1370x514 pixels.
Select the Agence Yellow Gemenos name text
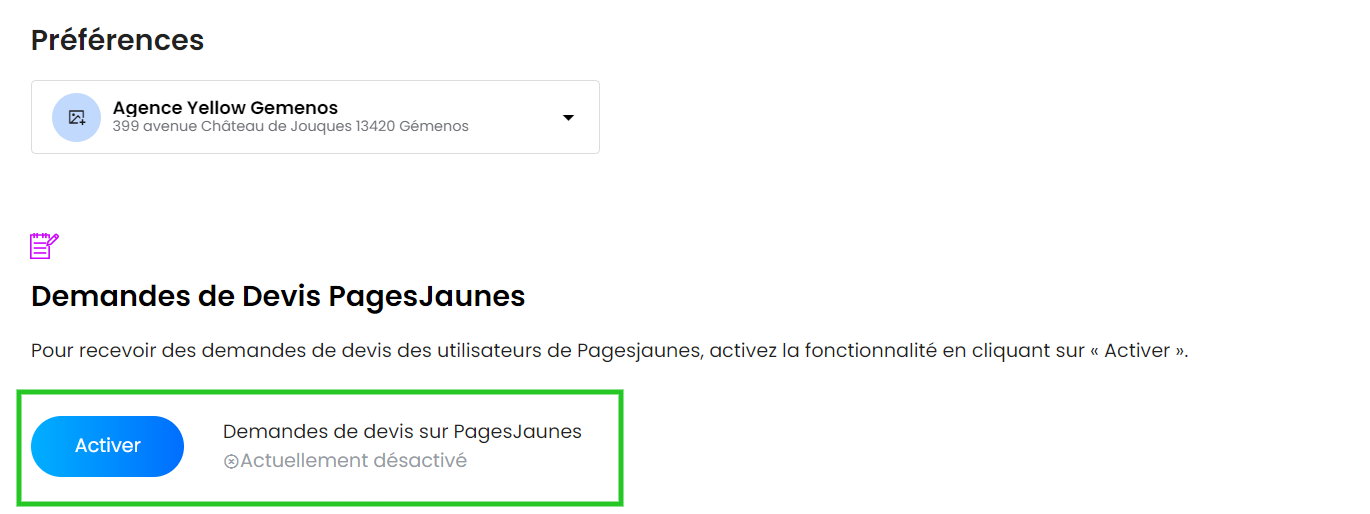pyautogui.click(x=225, y=107)
